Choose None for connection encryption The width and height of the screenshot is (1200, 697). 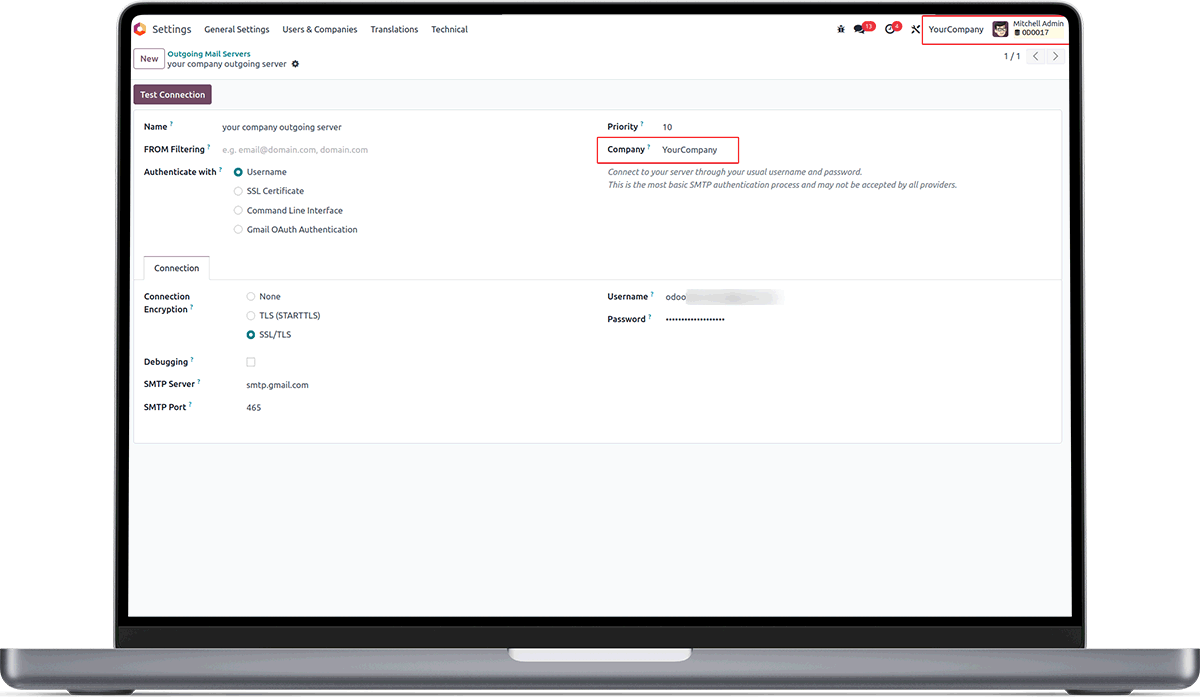click(x=251, y=297)
